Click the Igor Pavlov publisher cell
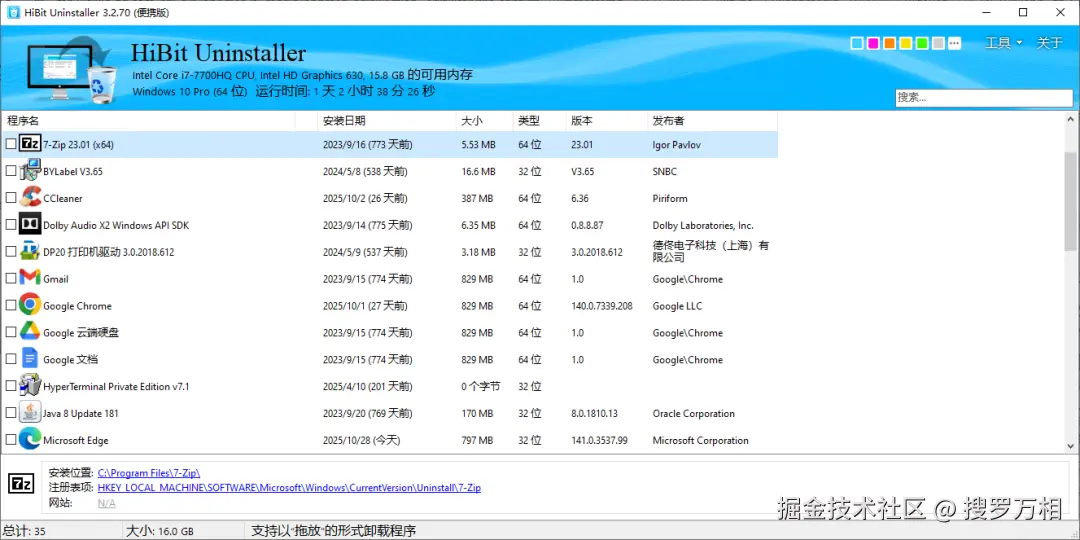 click(x=676, y=145)
